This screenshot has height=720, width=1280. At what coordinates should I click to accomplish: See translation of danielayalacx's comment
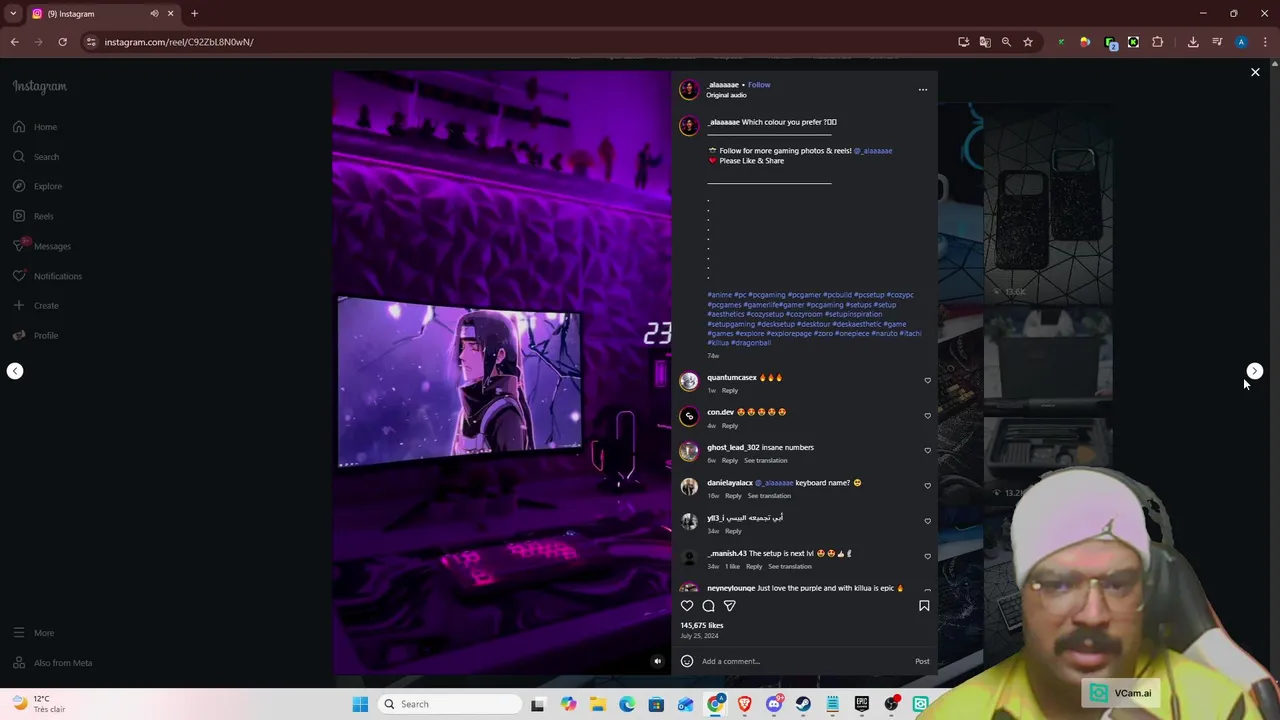point(769,496)
